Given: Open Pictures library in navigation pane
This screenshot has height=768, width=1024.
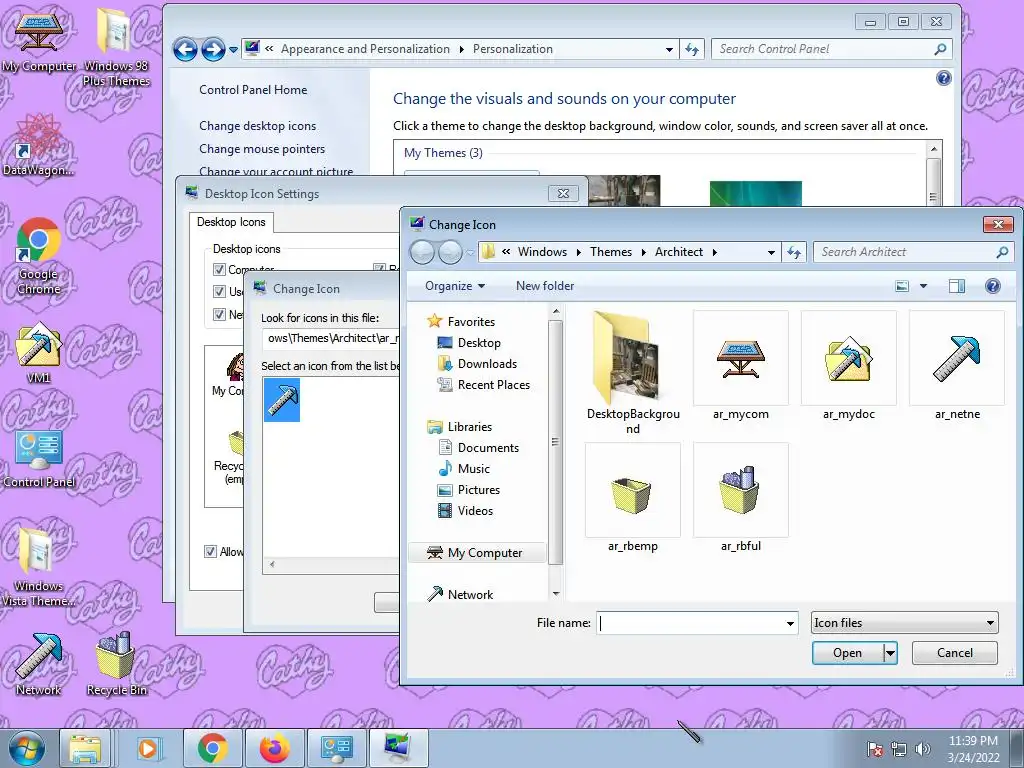Looking at the screenshot, I should tap(479, 490).
